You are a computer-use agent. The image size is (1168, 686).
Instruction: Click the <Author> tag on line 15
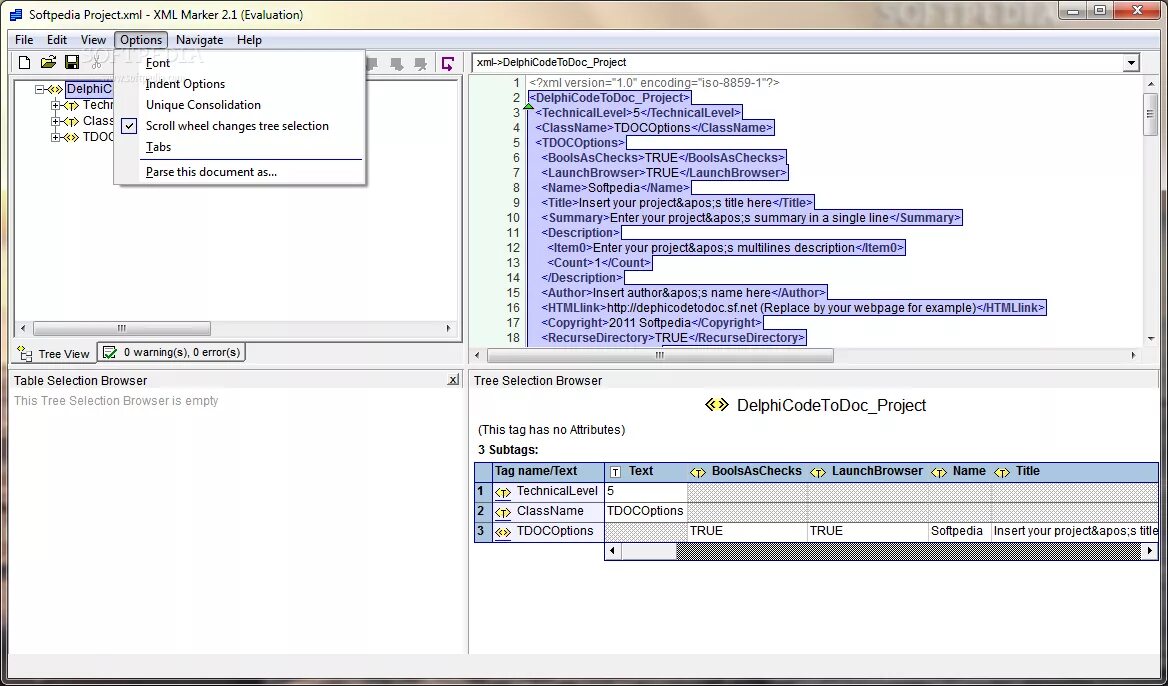click(567, 293)
